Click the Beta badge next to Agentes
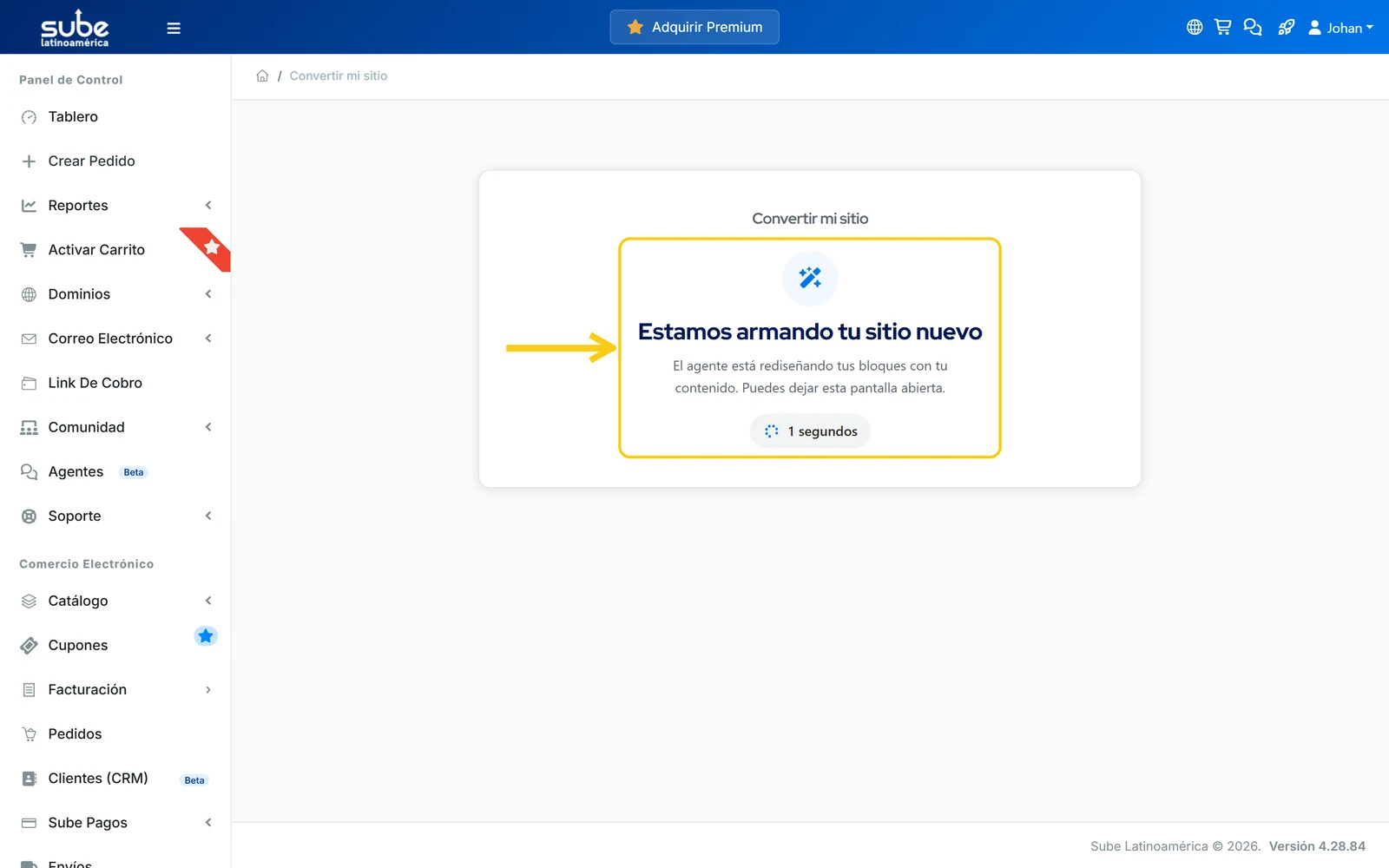 134,472
